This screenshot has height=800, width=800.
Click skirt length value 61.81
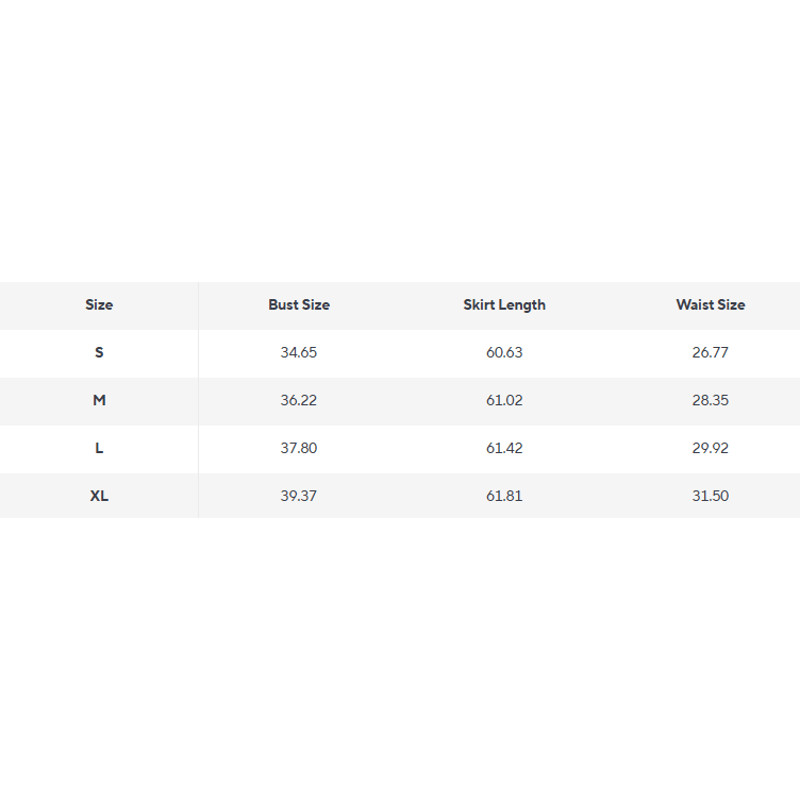coord(504,496)
